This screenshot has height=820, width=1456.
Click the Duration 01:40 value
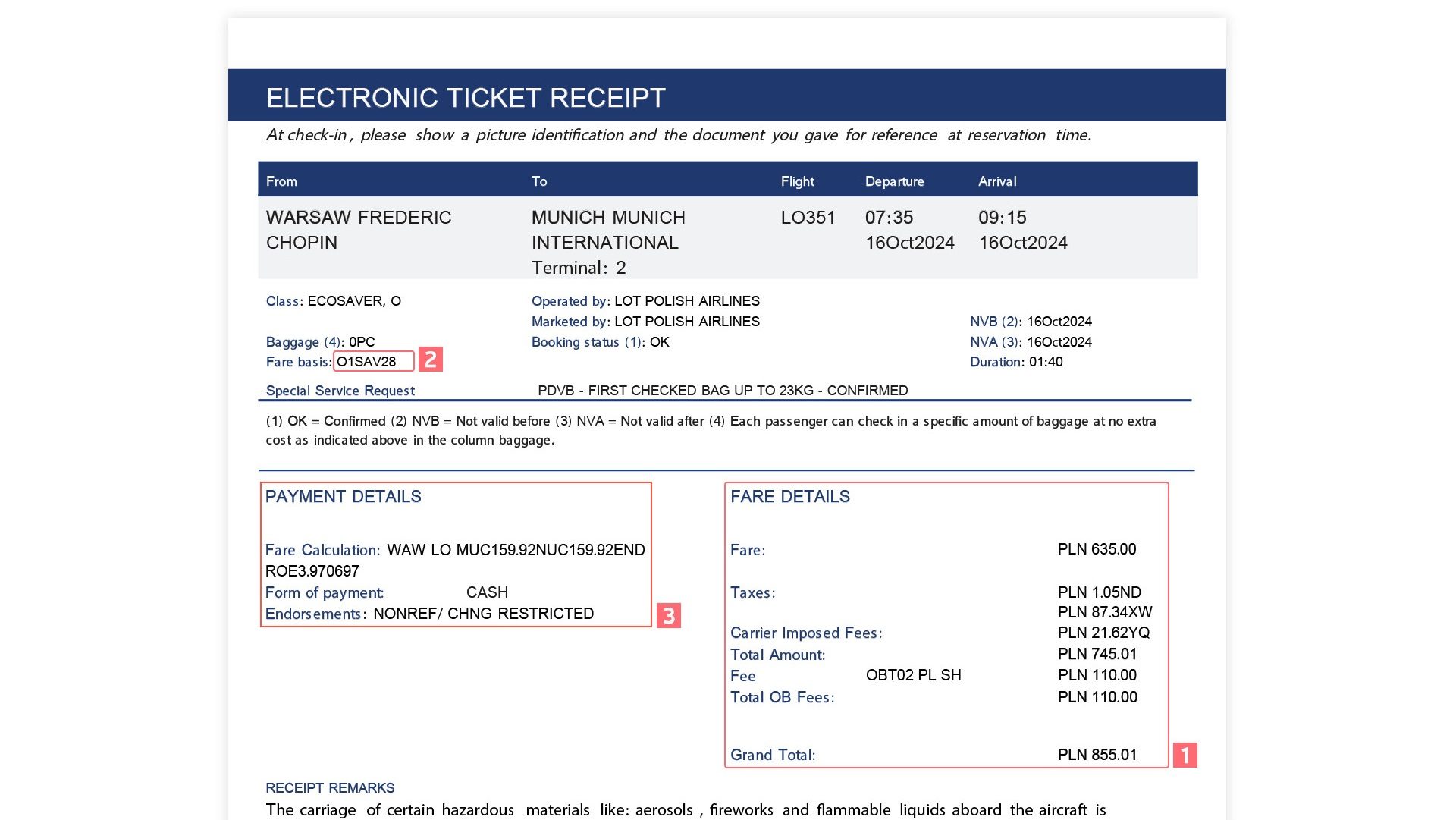click(1046, 362)
